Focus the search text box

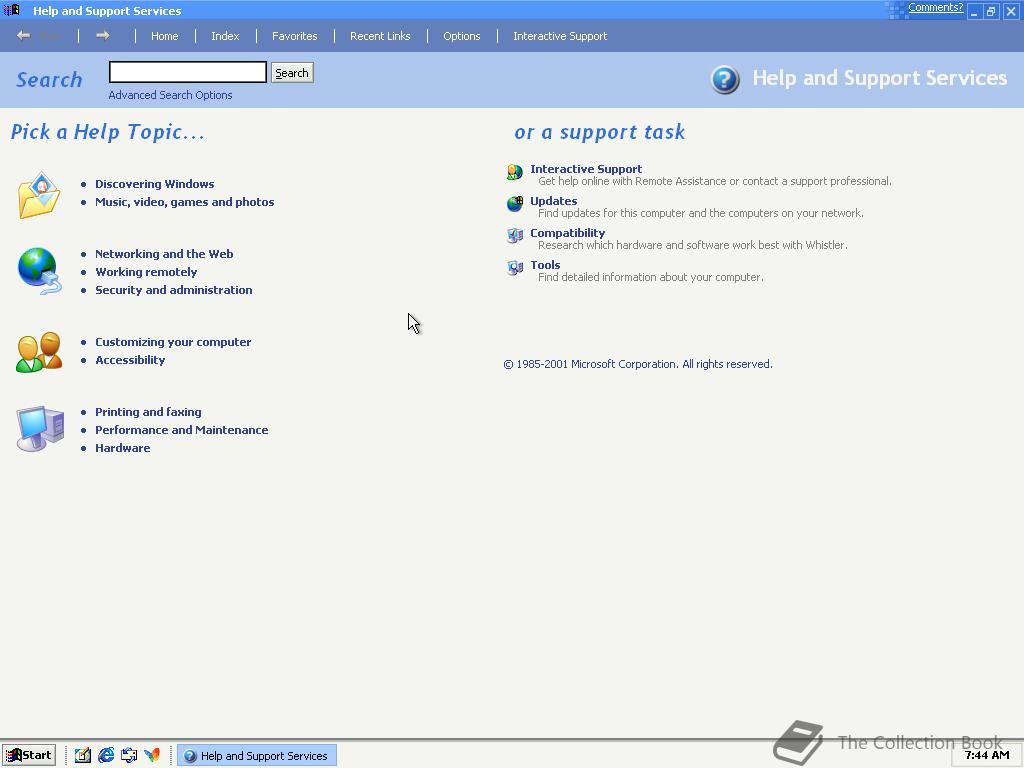(188, 72)
